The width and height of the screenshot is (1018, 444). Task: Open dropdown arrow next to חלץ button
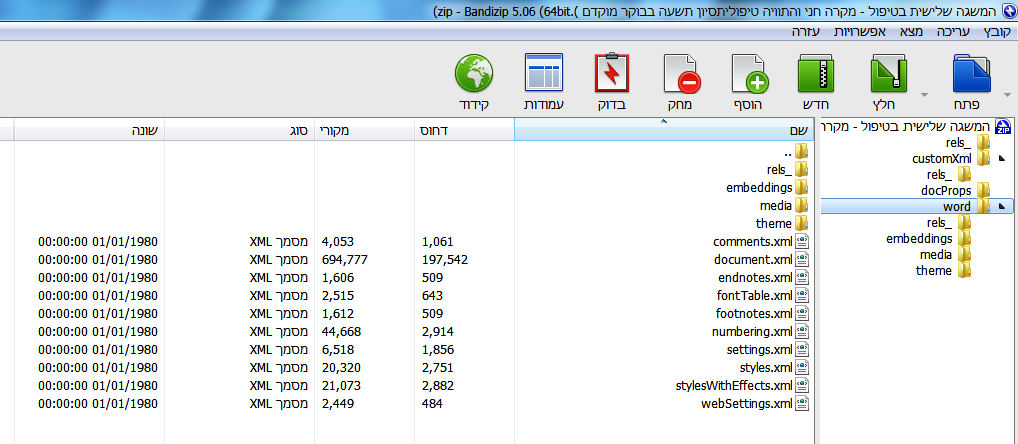tap(924, 95)
